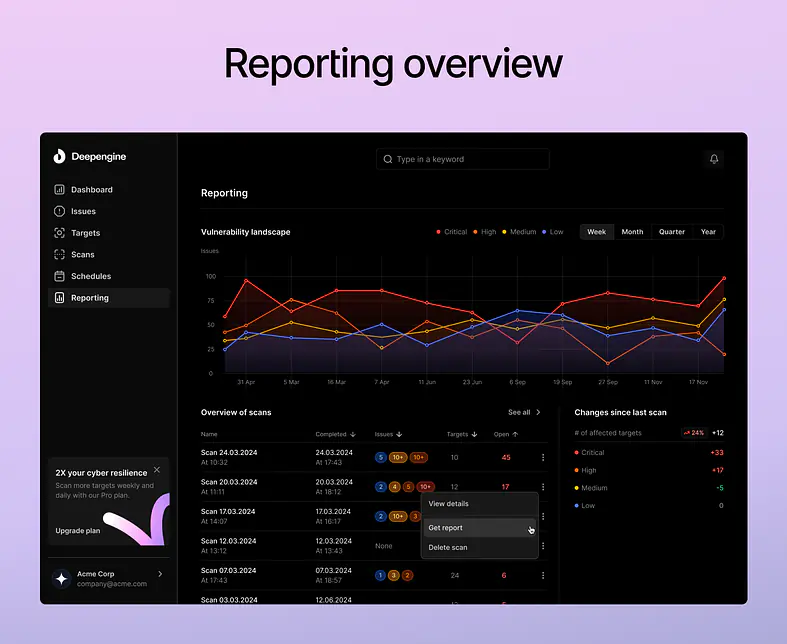Click the red 10+ badge on Scan 20.03.2024
This screenshot has width=787, height=644.
coord(425,487)
